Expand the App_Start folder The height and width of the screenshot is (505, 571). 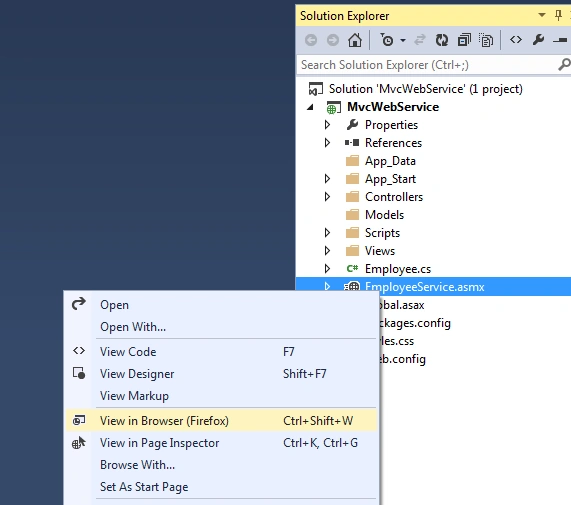[327, 179]
